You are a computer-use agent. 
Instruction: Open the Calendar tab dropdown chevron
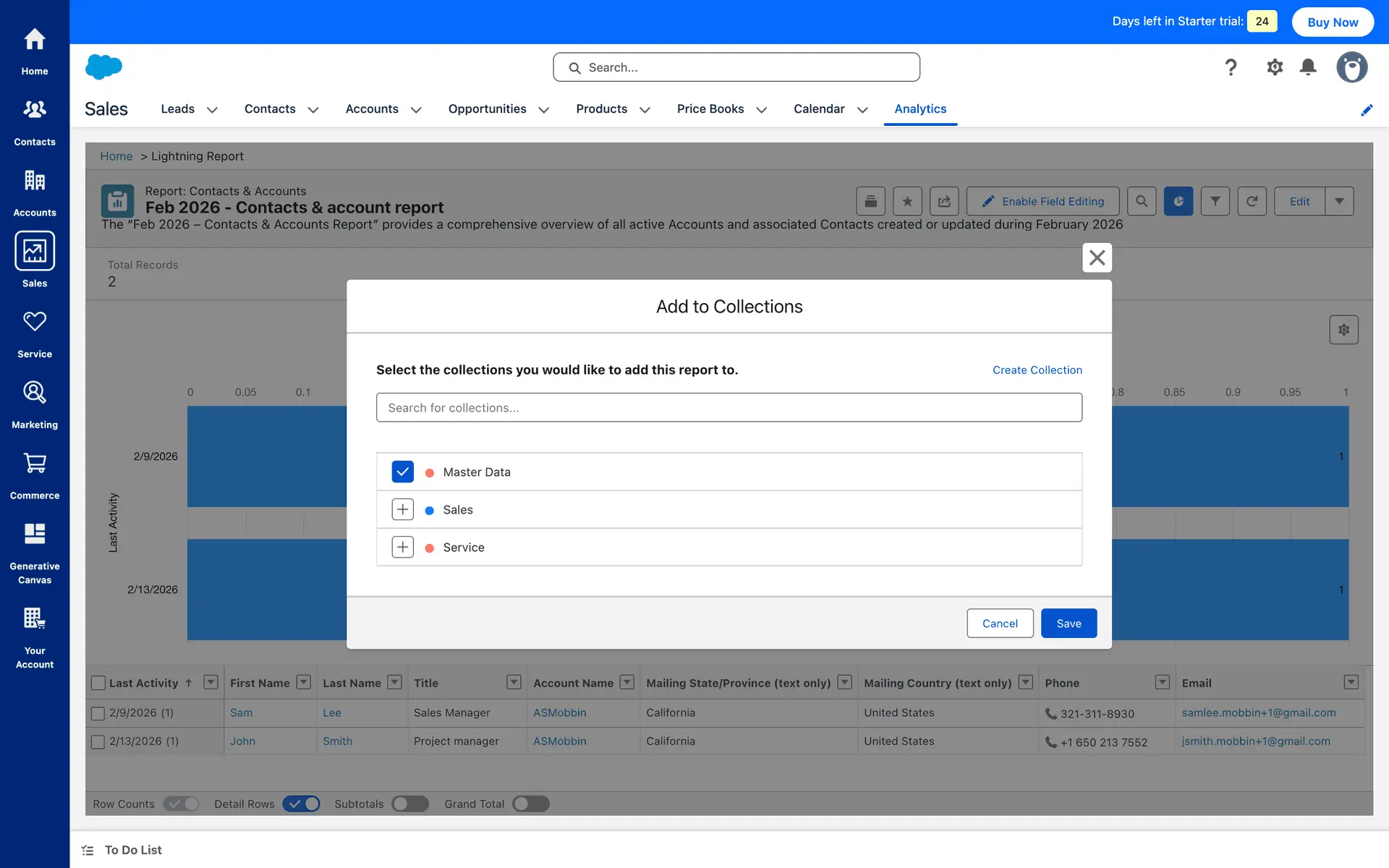862,110
